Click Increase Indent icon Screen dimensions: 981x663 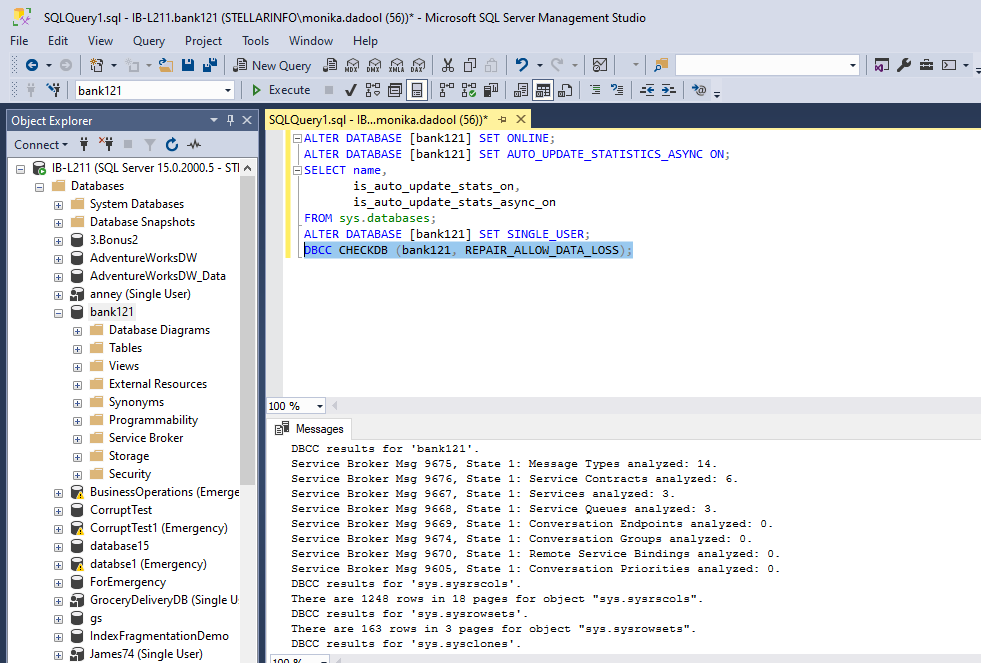[669, 90]
